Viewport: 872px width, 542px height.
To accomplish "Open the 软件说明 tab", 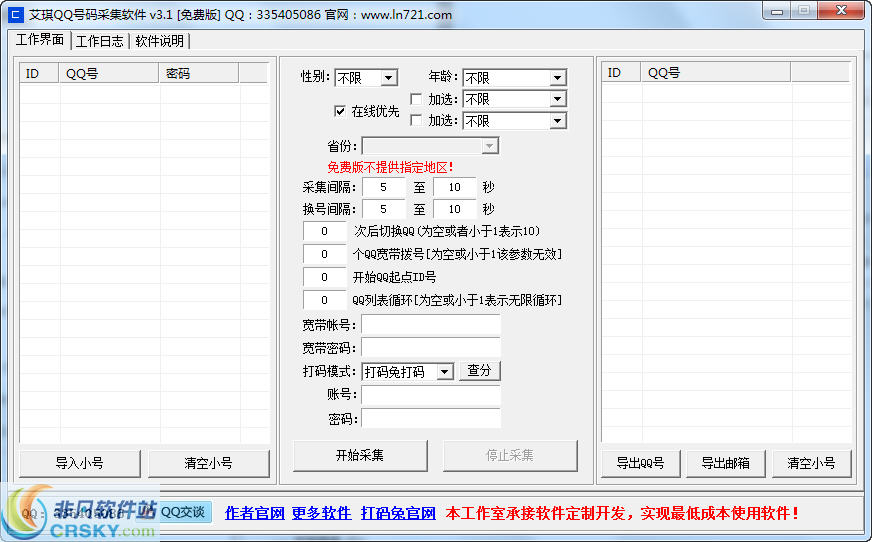I will [x=160, y=41].
